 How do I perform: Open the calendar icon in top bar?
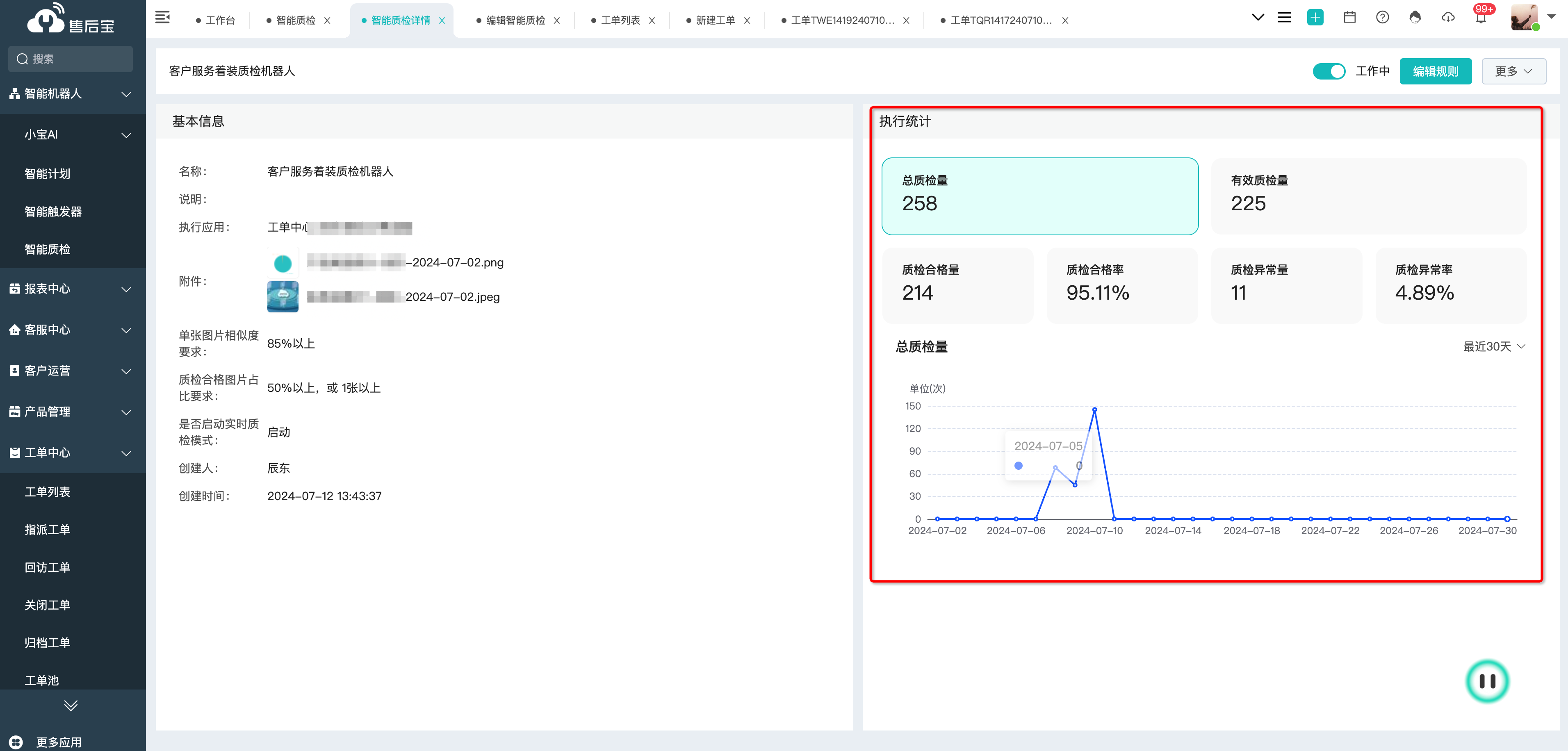click(x=1349, y=18)
